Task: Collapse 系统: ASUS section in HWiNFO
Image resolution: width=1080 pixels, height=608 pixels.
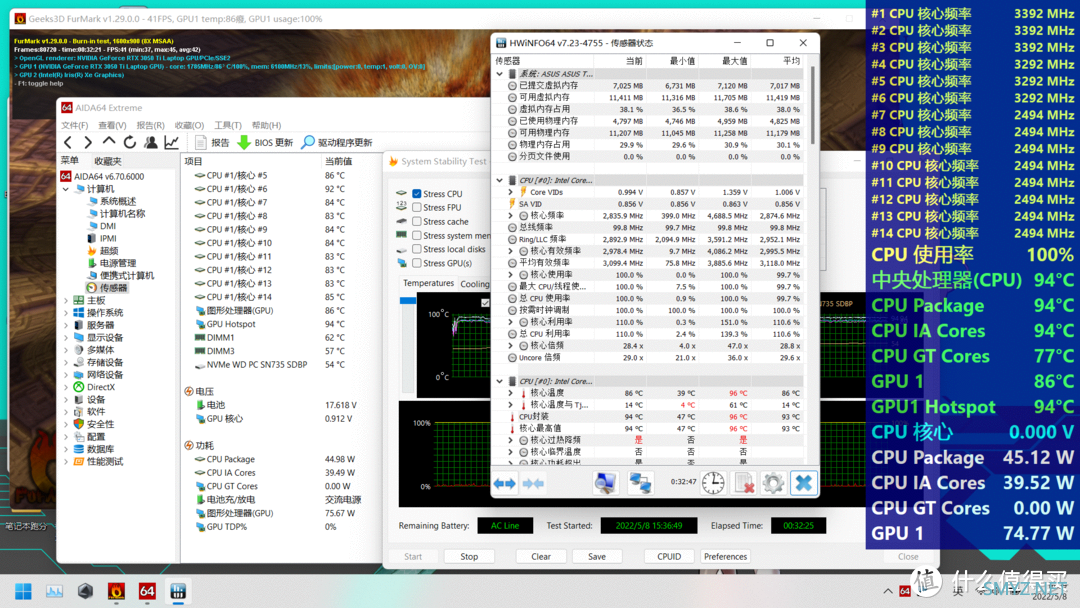Action: 500,74
